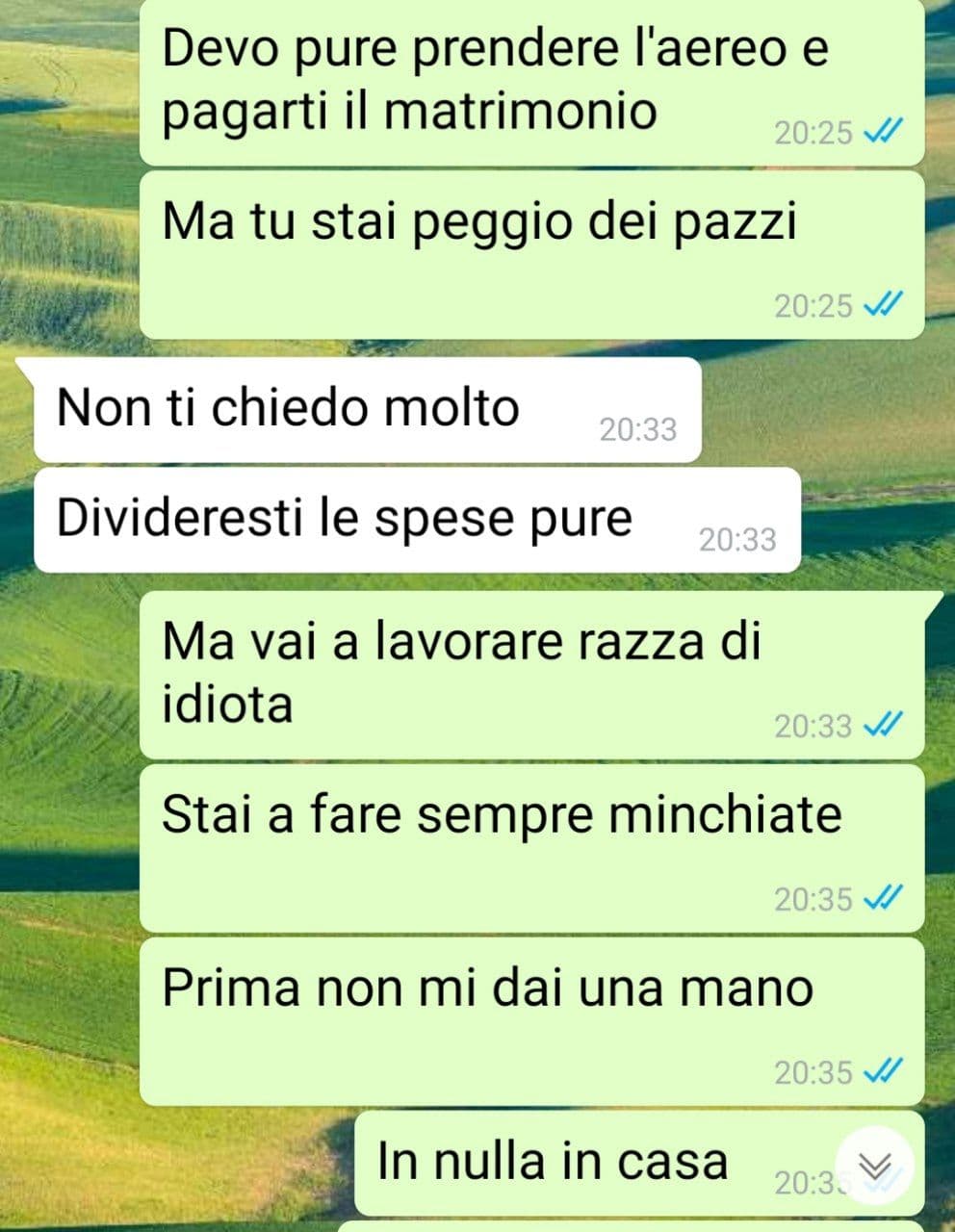Tap 20:33 timestamp on 'Non ti chiedo molto'
This screenshot has width=955, height=1232.
click(x=638, y=429)
